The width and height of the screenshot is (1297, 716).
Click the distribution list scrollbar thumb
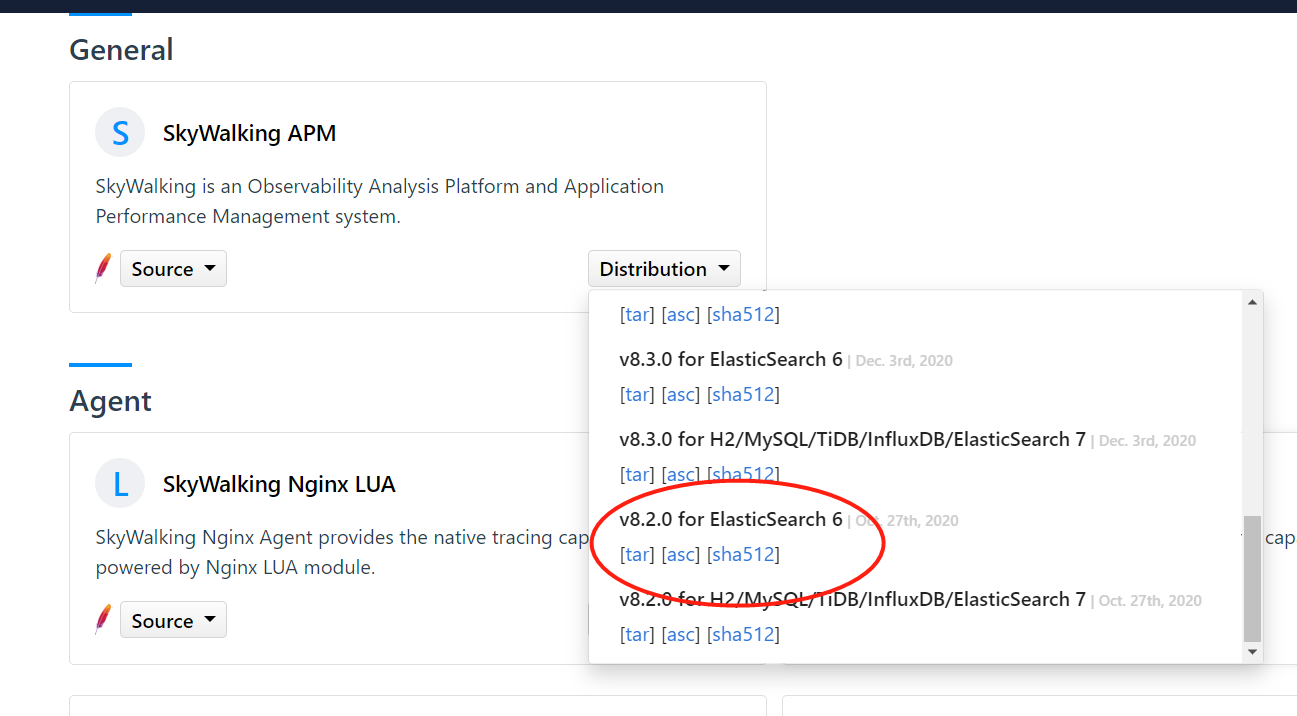click(x=1252, y=578)
